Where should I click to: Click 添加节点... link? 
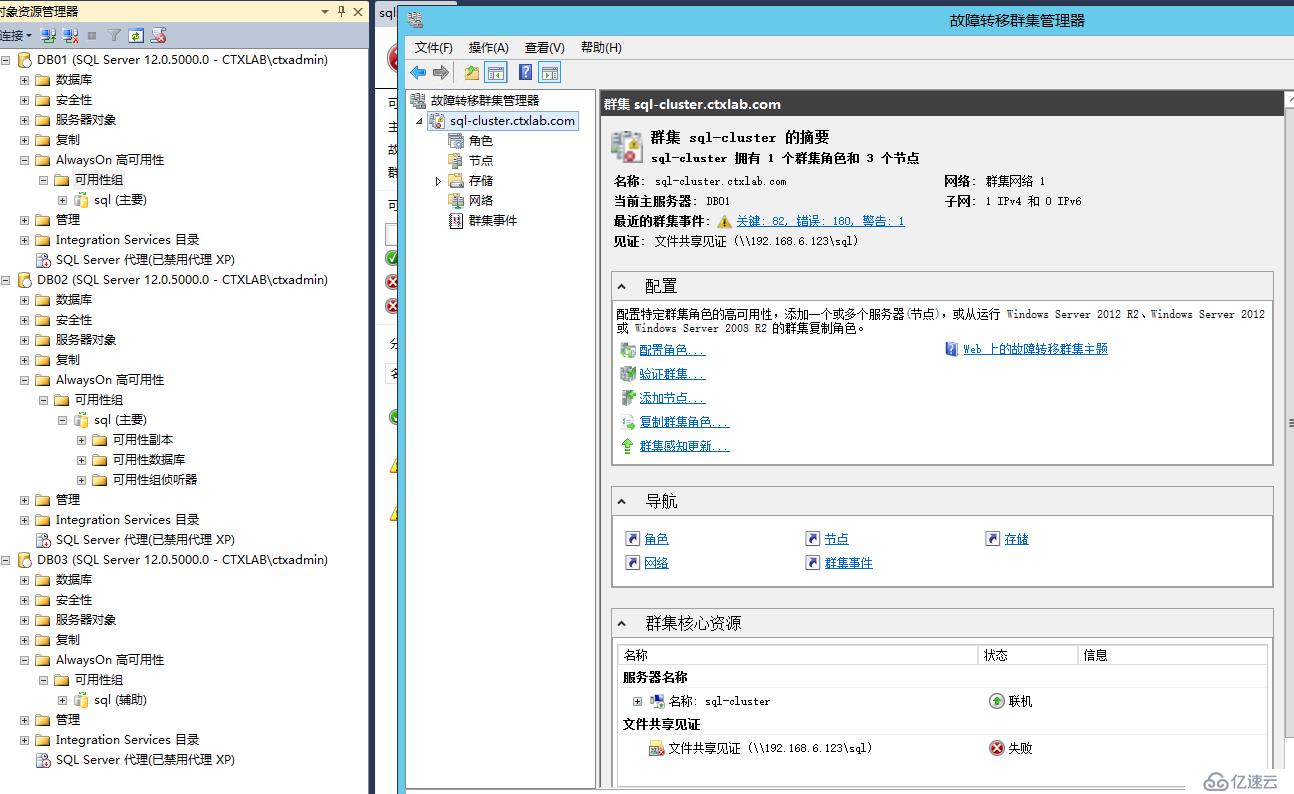point(672,398)
